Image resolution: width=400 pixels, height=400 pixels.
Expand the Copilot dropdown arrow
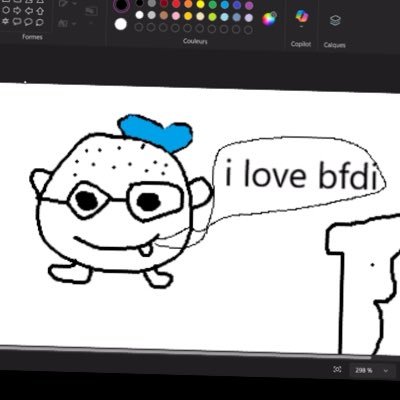click(301, 26)
